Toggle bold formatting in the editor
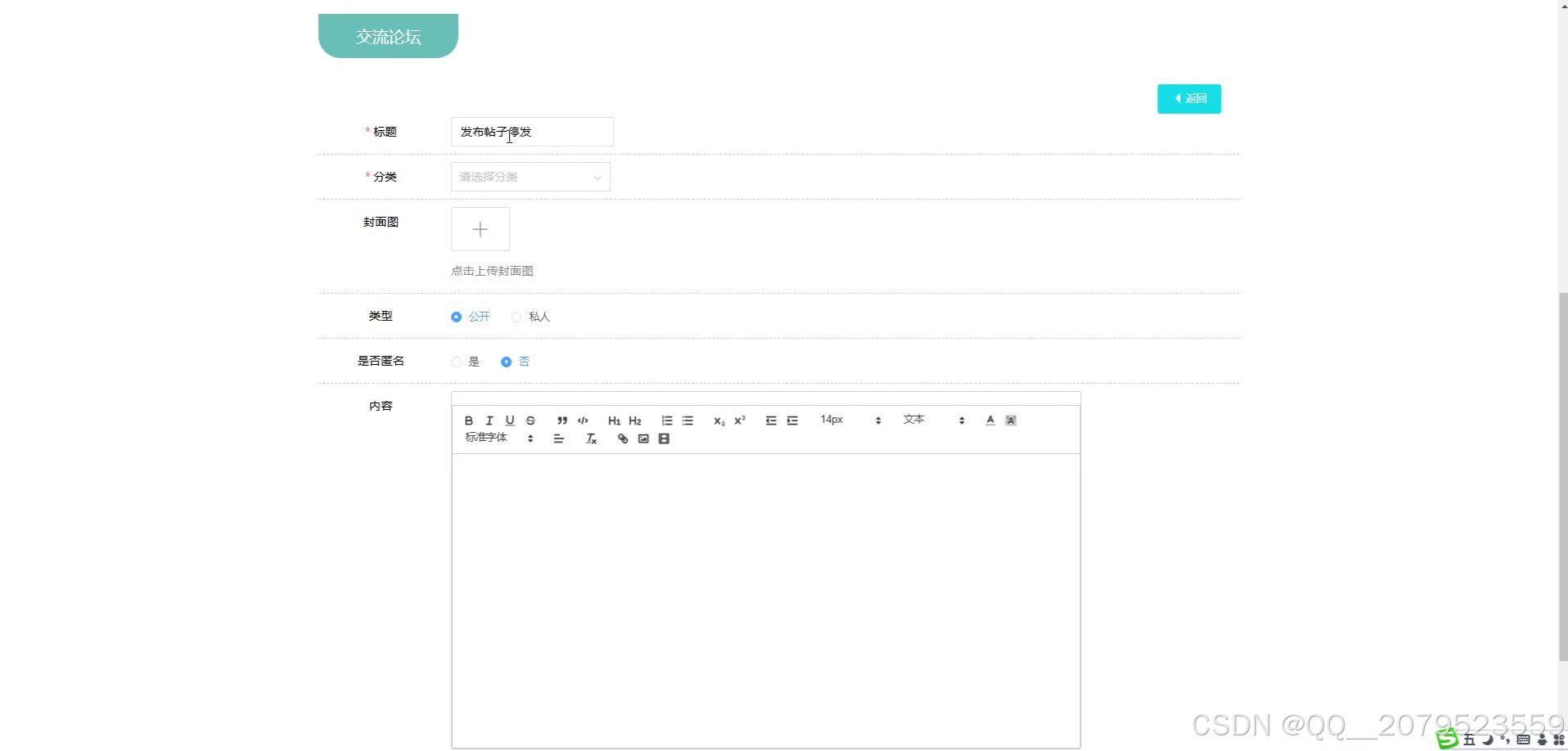 (469, 420)
